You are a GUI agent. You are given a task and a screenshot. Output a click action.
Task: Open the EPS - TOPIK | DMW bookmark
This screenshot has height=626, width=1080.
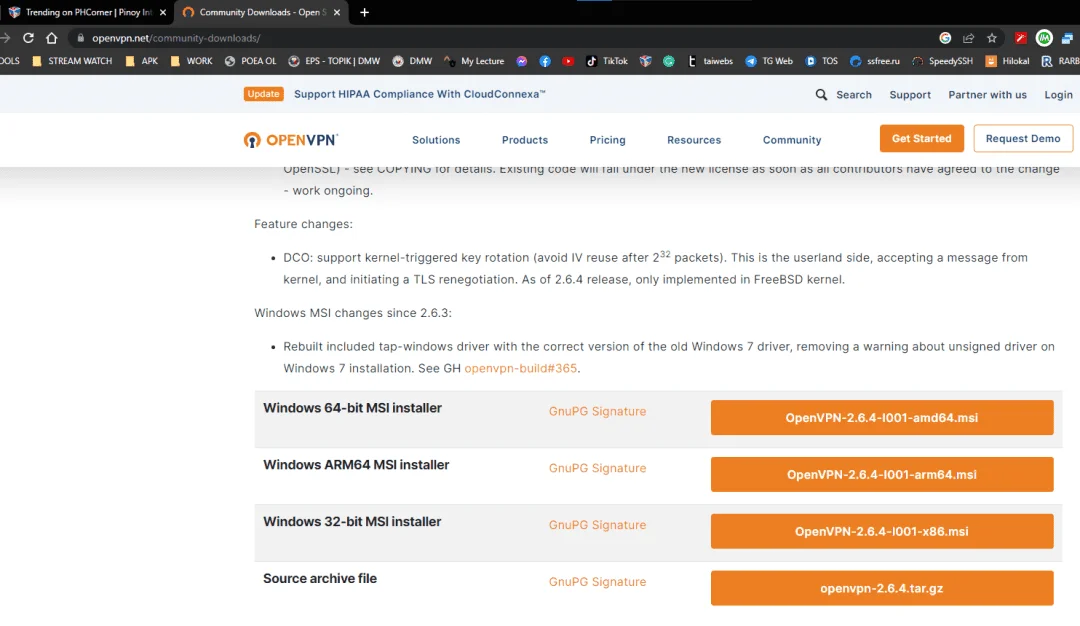coord(334,61)
